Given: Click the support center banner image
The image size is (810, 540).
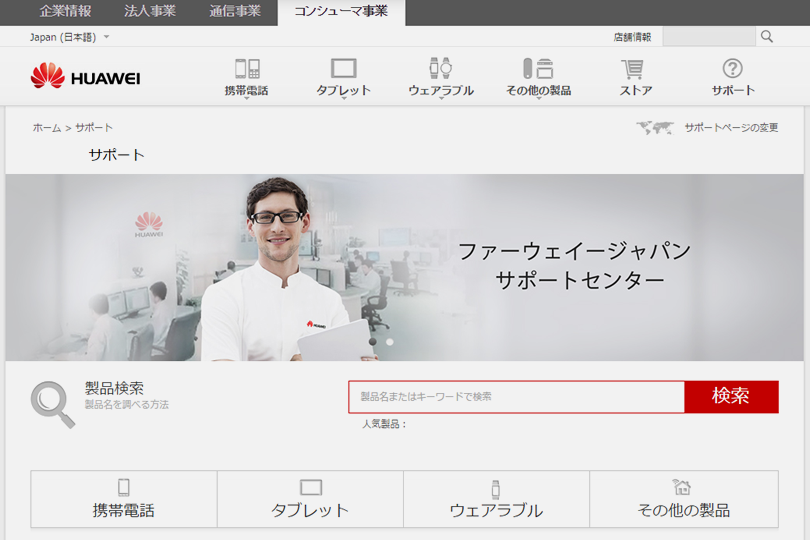Looking at the screenshot, I should (x=404, y=267).
